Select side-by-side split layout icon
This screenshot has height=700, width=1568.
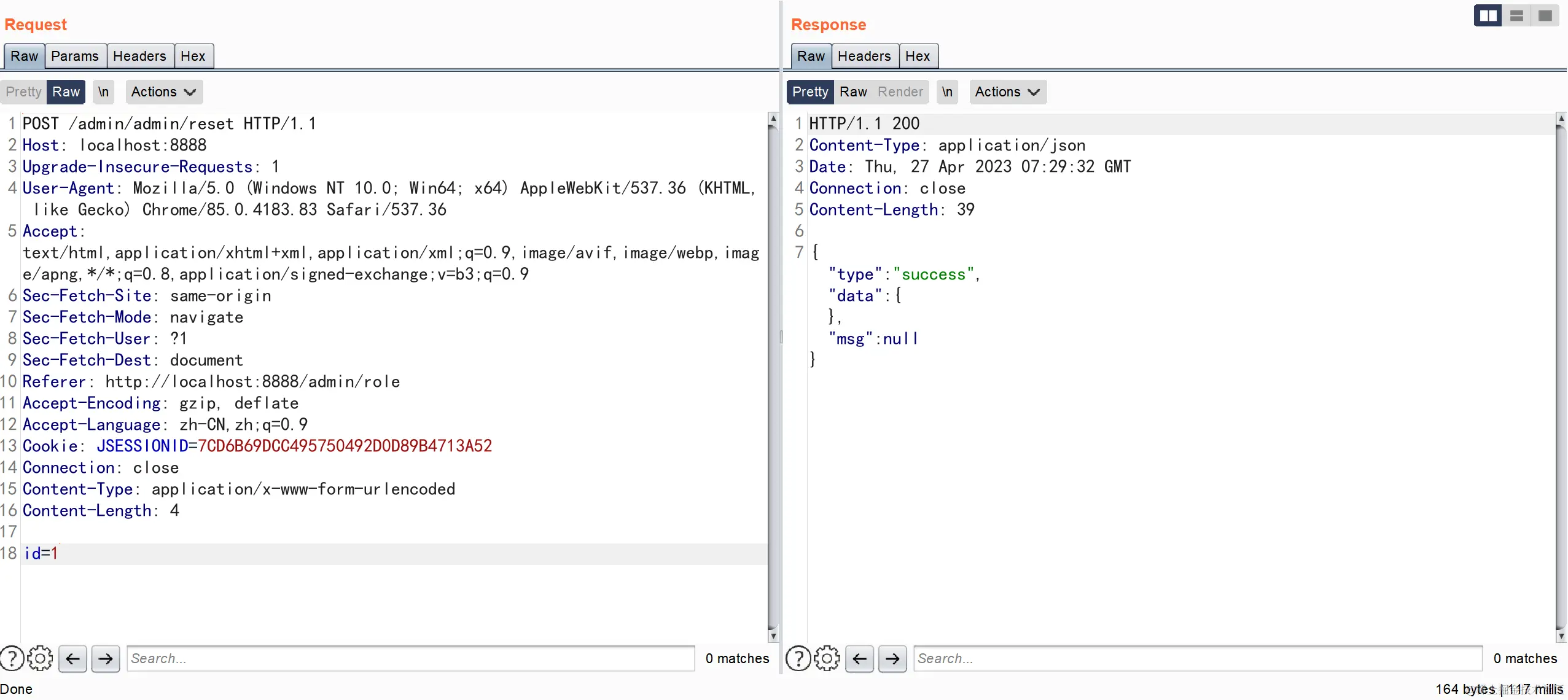(x=1488, y=16)
